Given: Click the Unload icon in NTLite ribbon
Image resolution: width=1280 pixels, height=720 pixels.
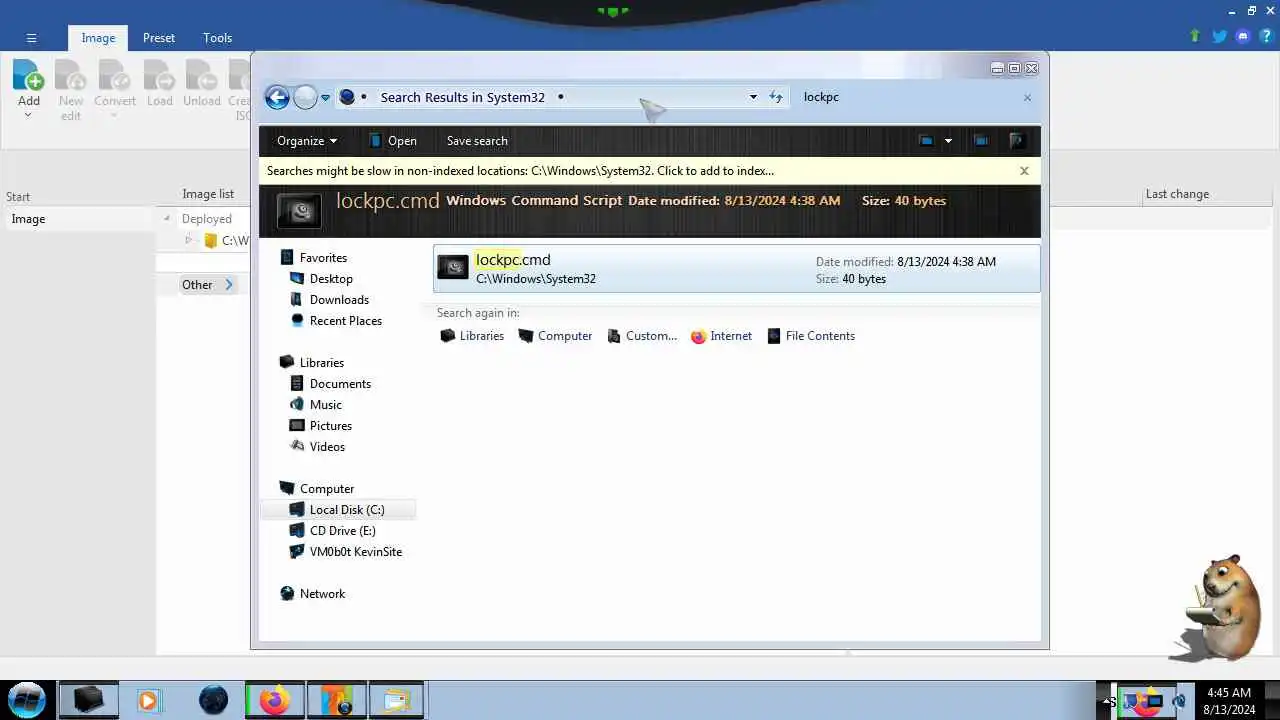Looking at the screenshot, I should (x=202, y=76).
